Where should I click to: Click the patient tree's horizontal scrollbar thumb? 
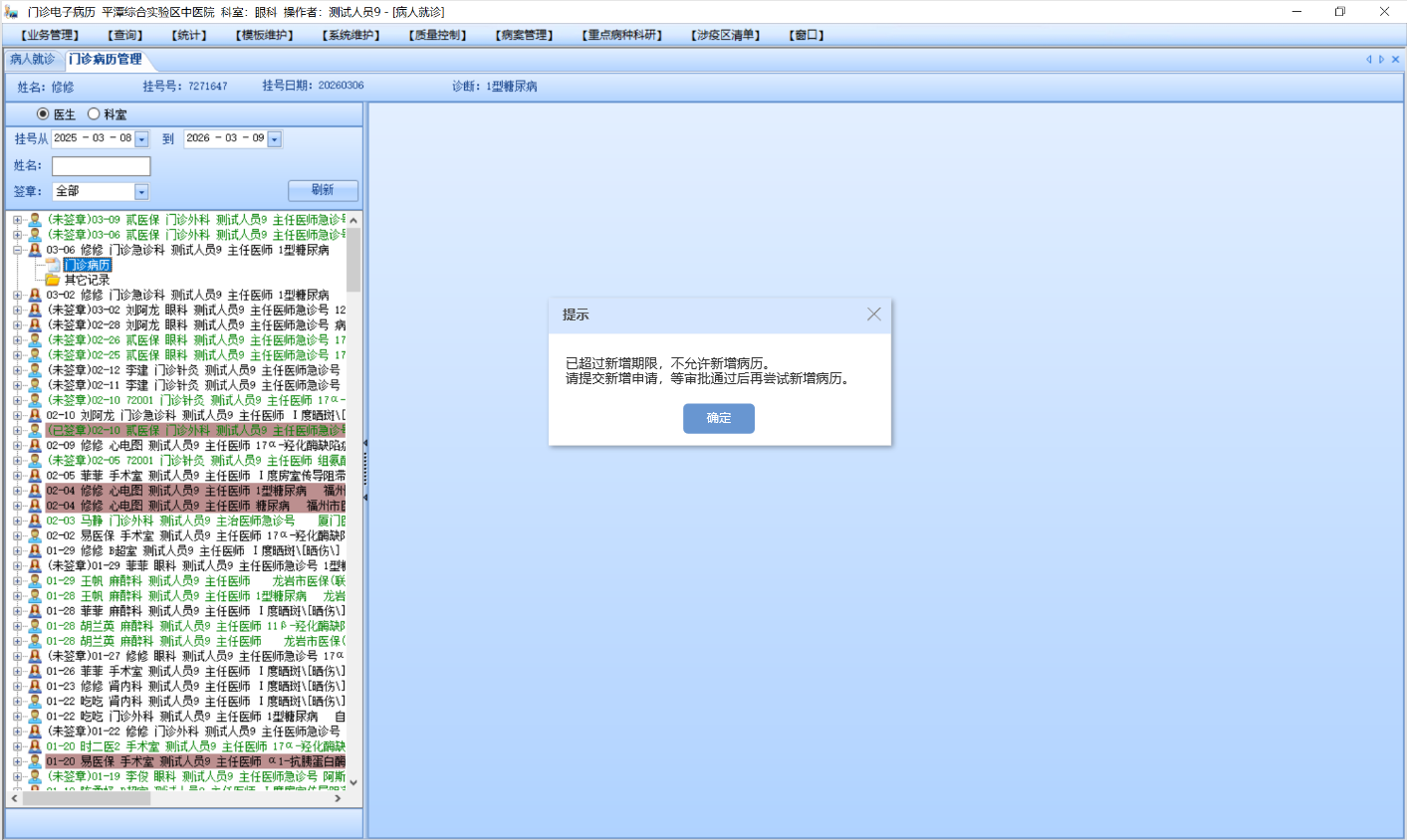pos(87,798)
